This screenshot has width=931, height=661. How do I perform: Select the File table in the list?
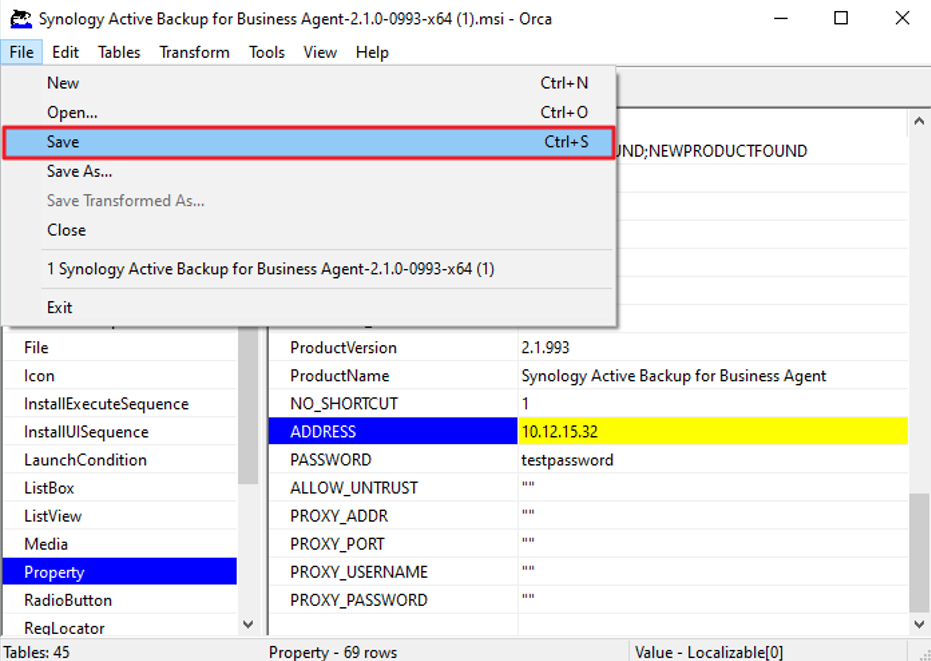[120, 347]
